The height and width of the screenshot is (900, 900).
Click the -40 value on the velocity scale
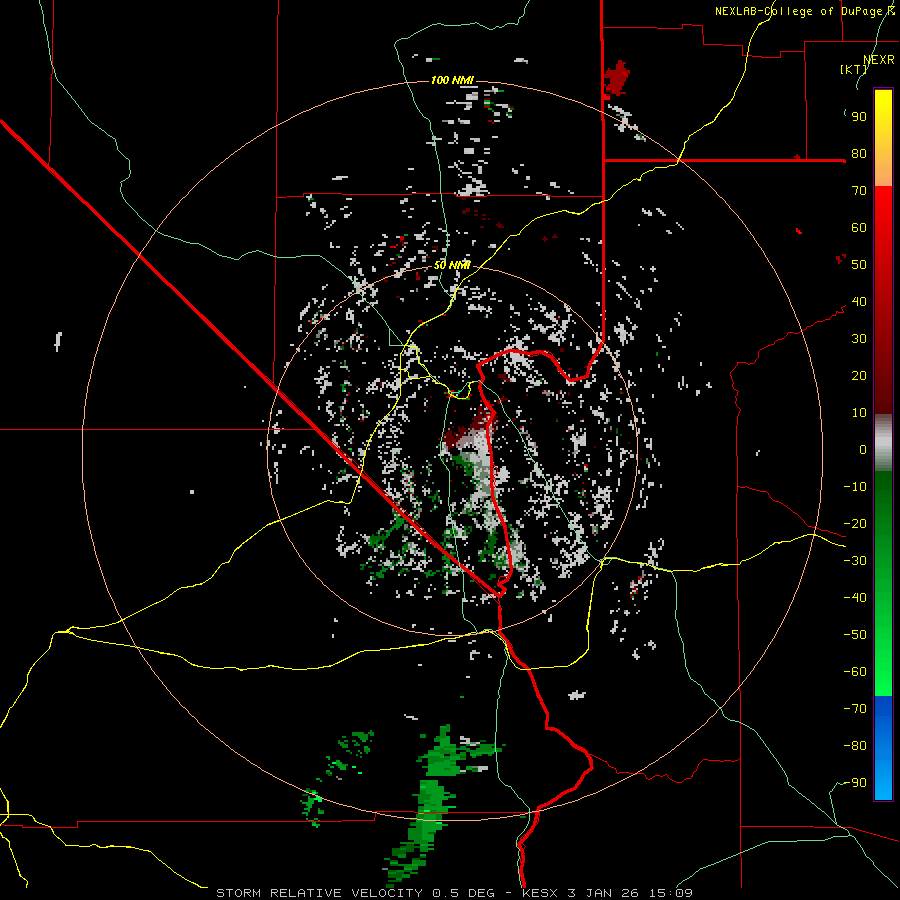point(855,598)
